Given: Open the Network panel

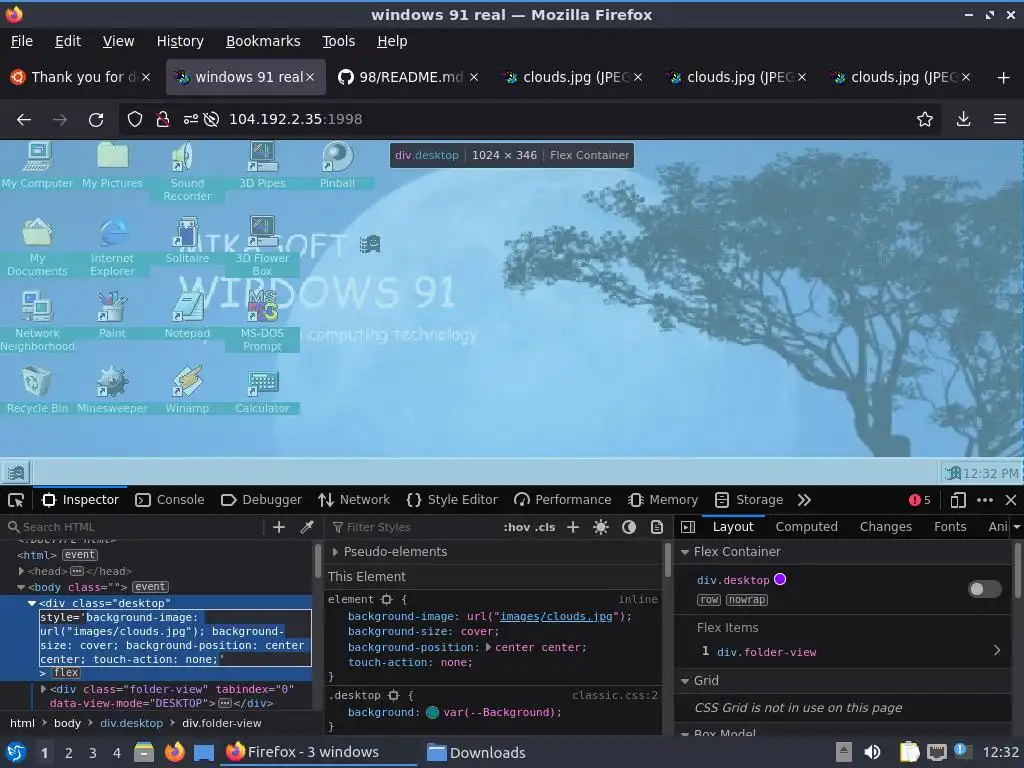Looking at the screenshot, I should pos(354,500).
